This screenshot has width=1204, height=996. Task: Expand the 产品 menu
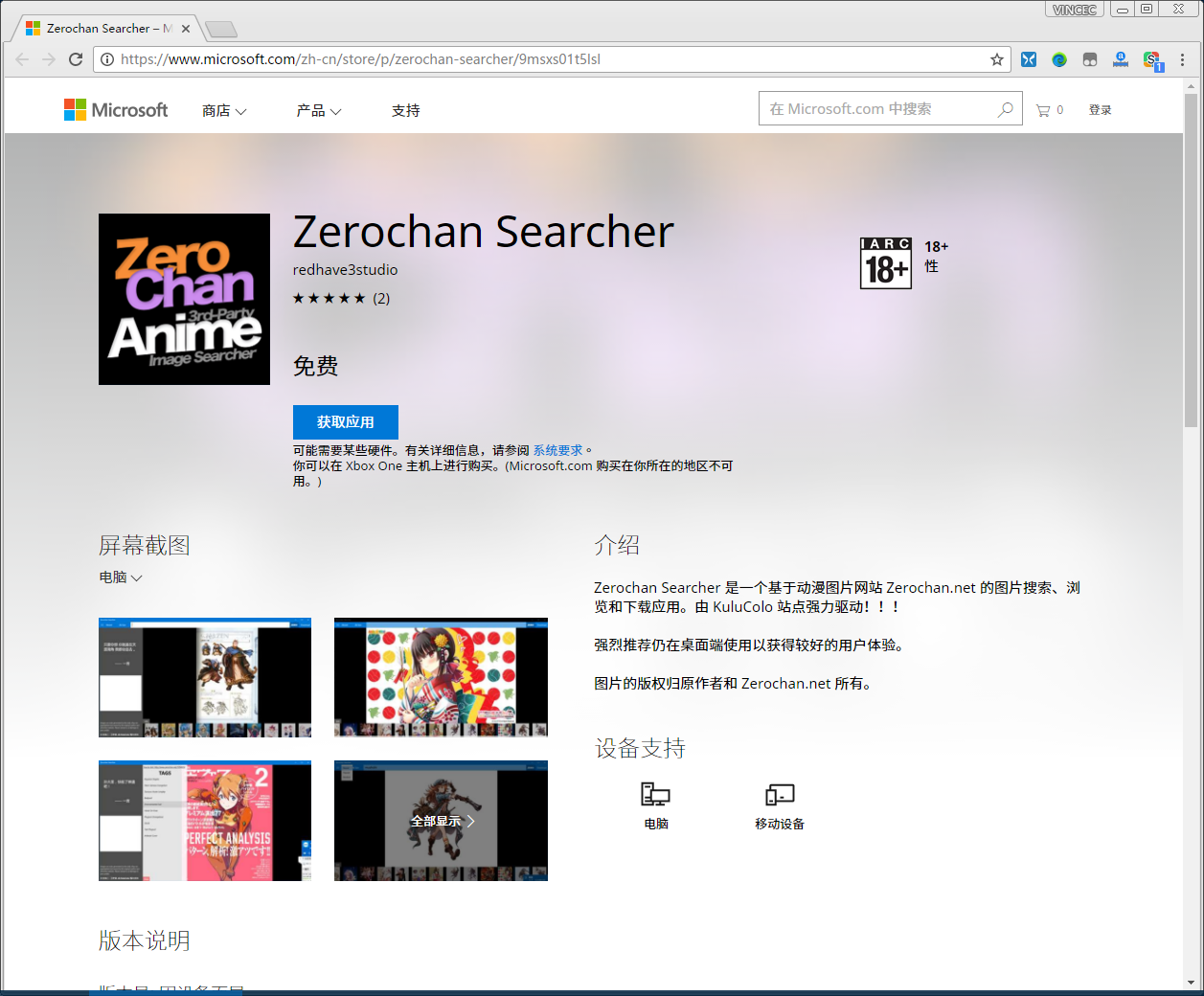319,111
